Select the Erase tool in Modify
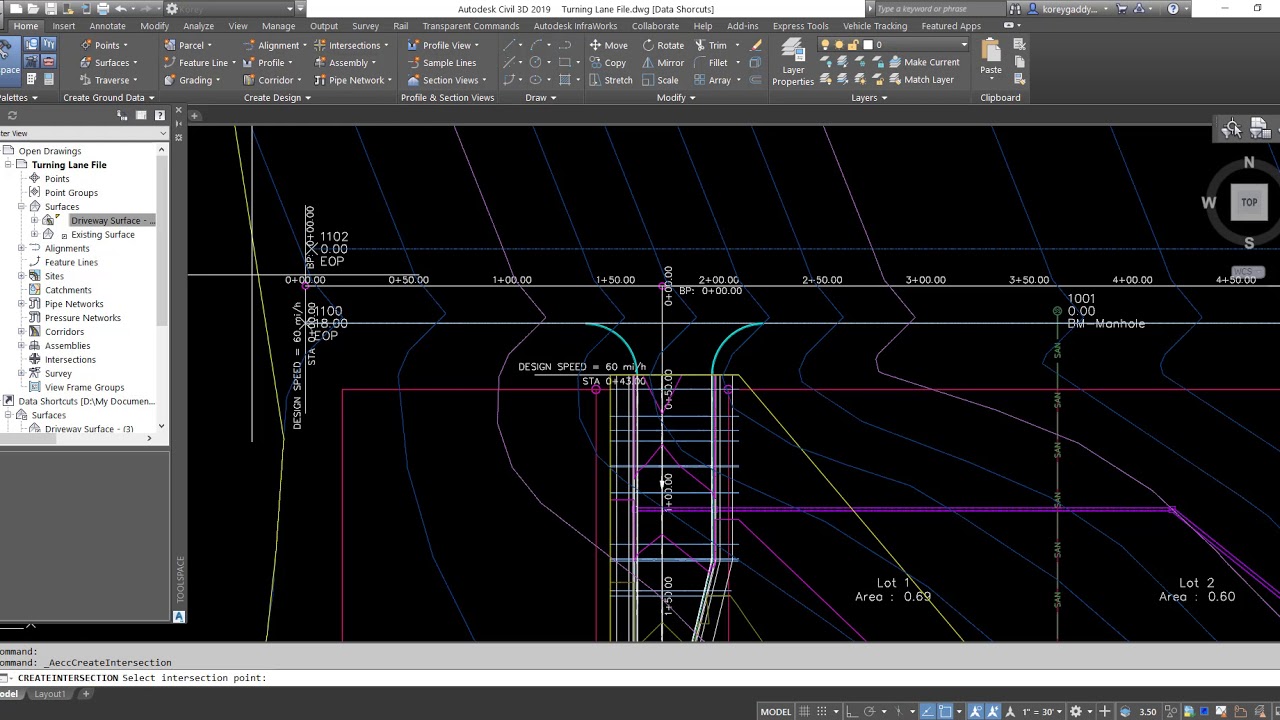The height and width of the screenshot is (720, 1280). click(756, 45)
